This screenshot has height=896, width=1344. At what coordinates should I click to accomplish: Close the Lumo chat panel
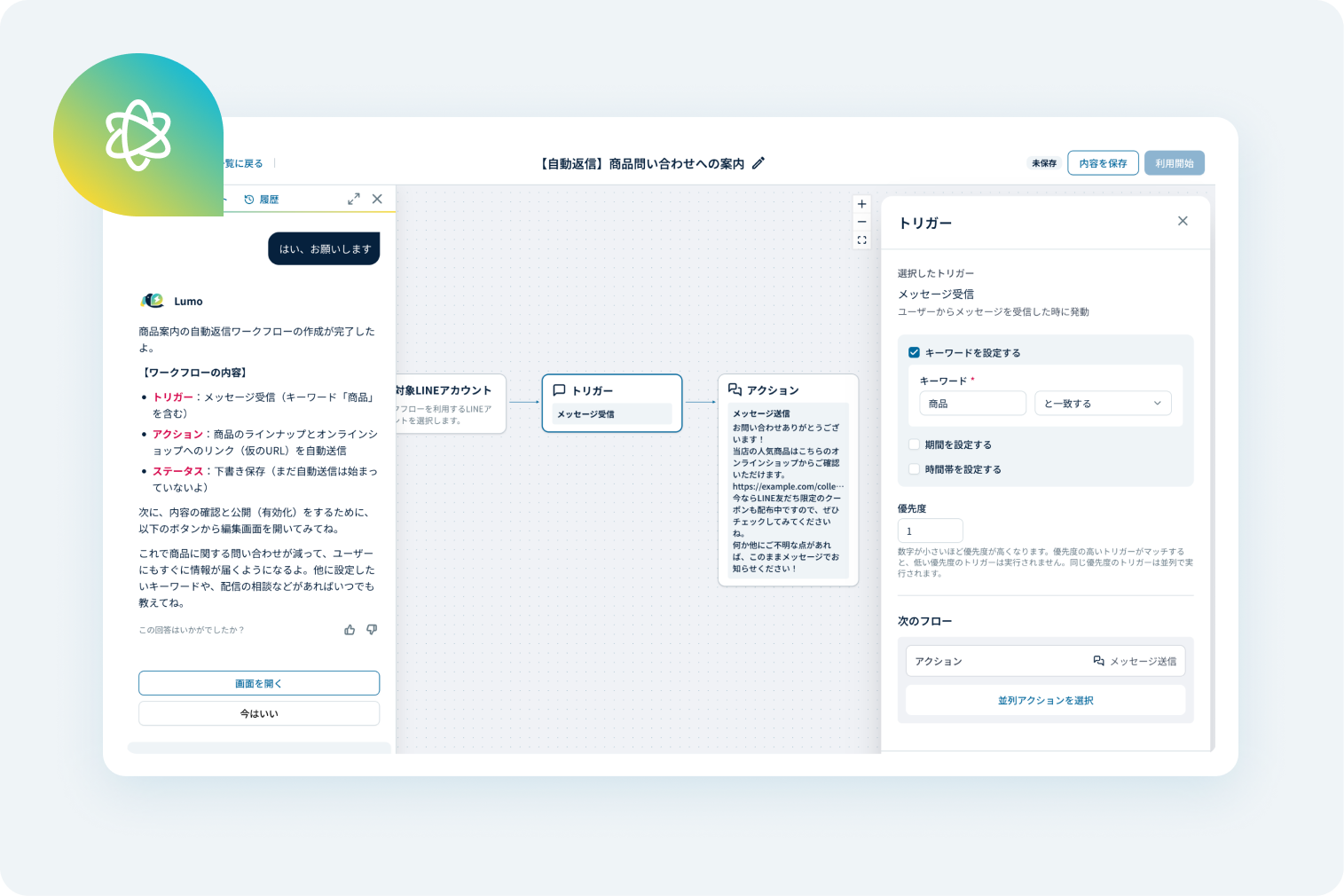pos(377,200)
